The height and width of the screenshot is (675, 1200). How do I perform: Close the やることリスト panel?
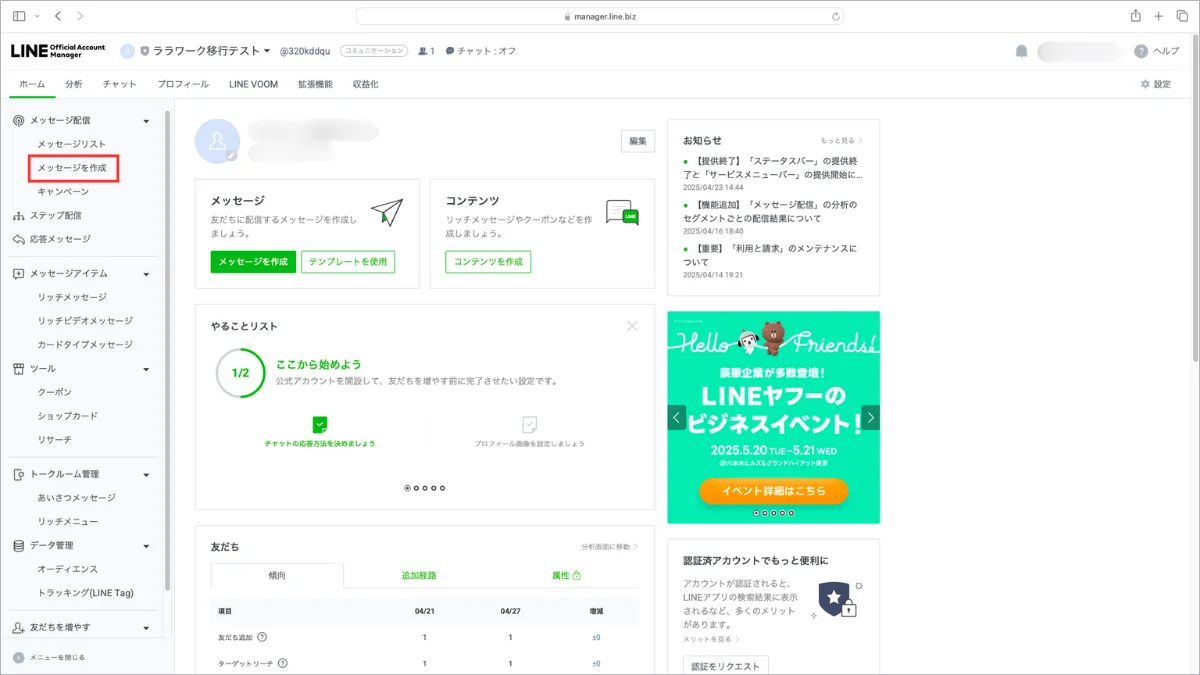click(x=632, y=326)
